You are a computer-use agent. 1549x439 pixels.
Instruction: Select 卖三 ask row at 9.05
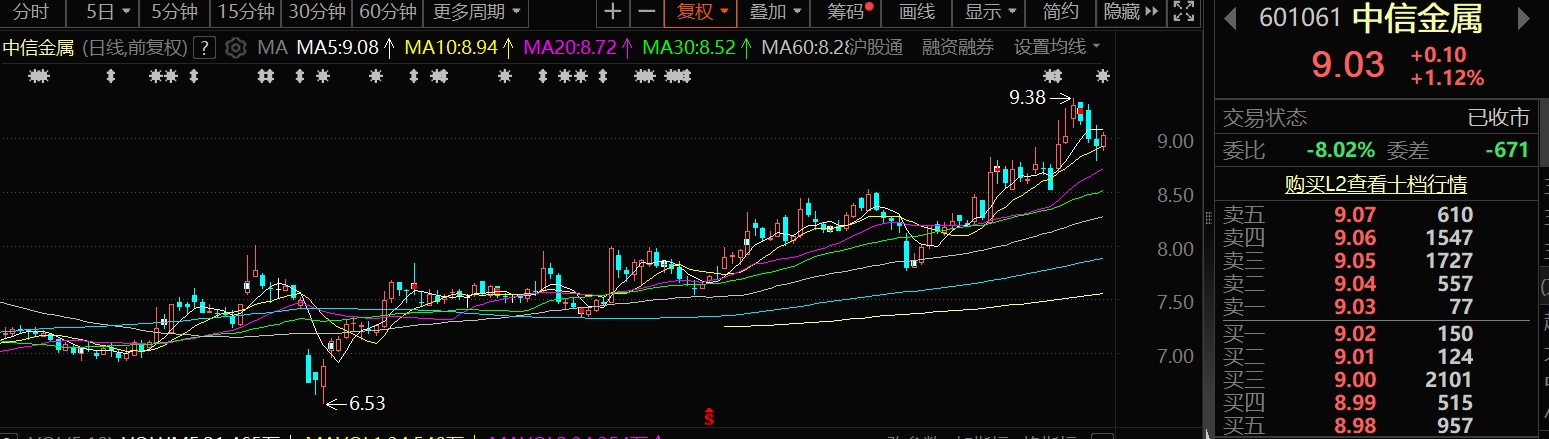tap(1375, 260)
